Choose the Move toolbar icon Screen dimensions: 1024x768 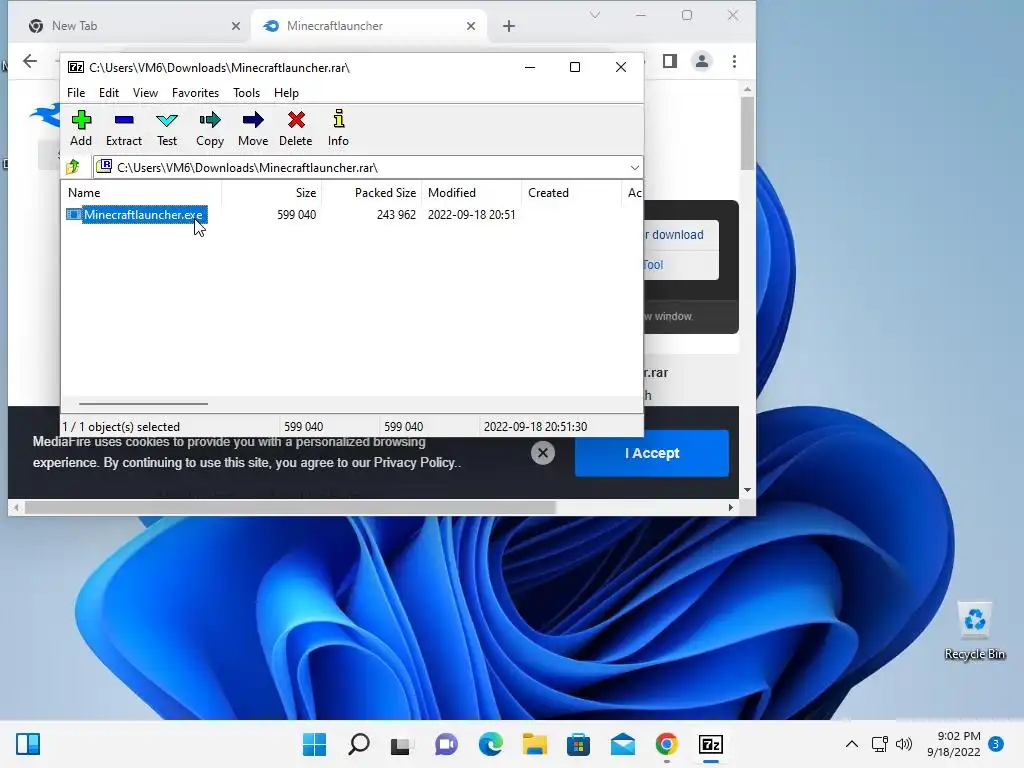coord(253,128)
